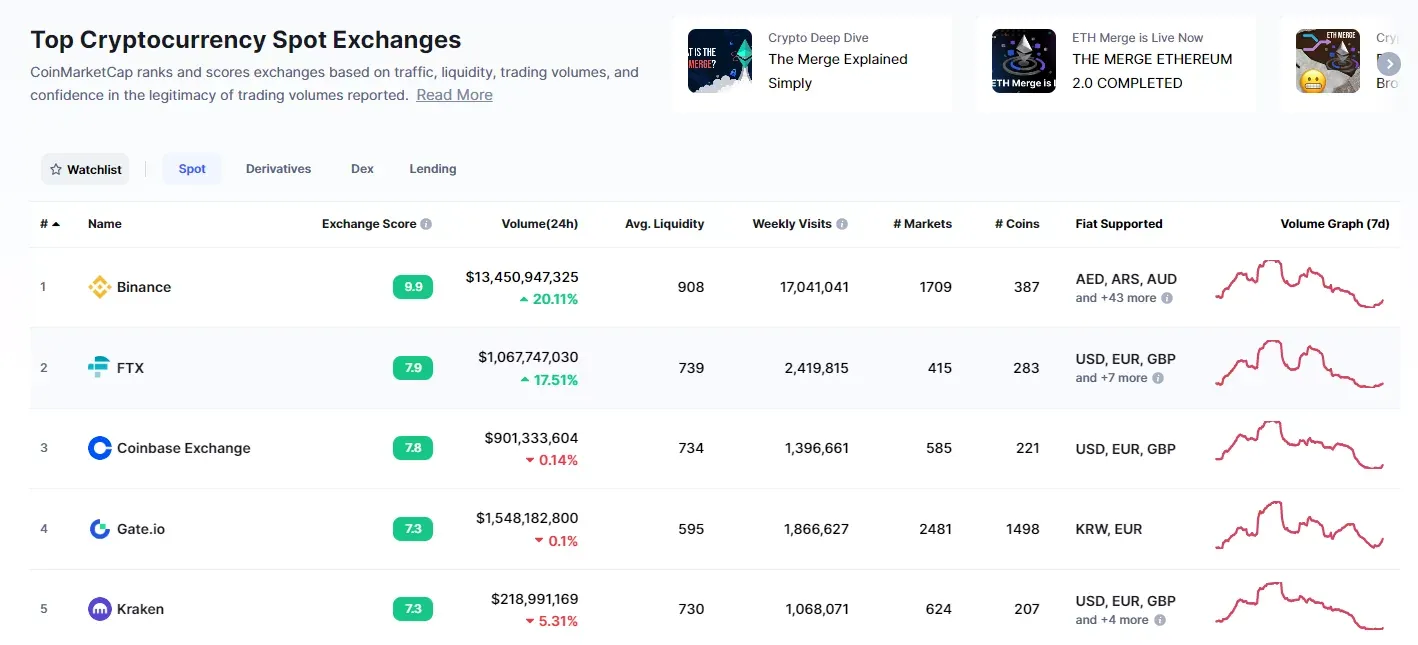Sort by # Markets column header
The width and height of the screenshot is (1418, 645).
(x=922, y=224)
